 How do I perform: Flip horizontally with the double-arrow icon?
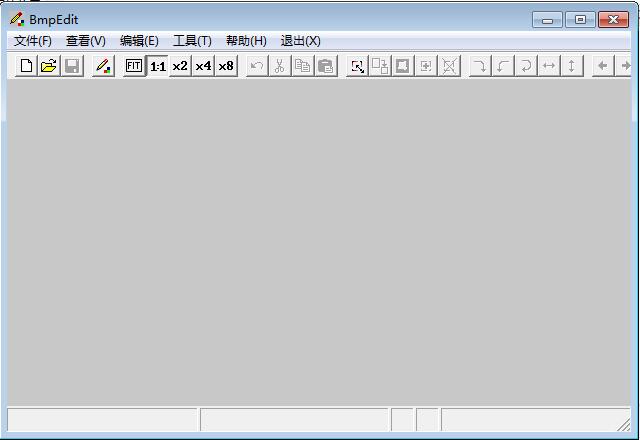pos(549,66)
